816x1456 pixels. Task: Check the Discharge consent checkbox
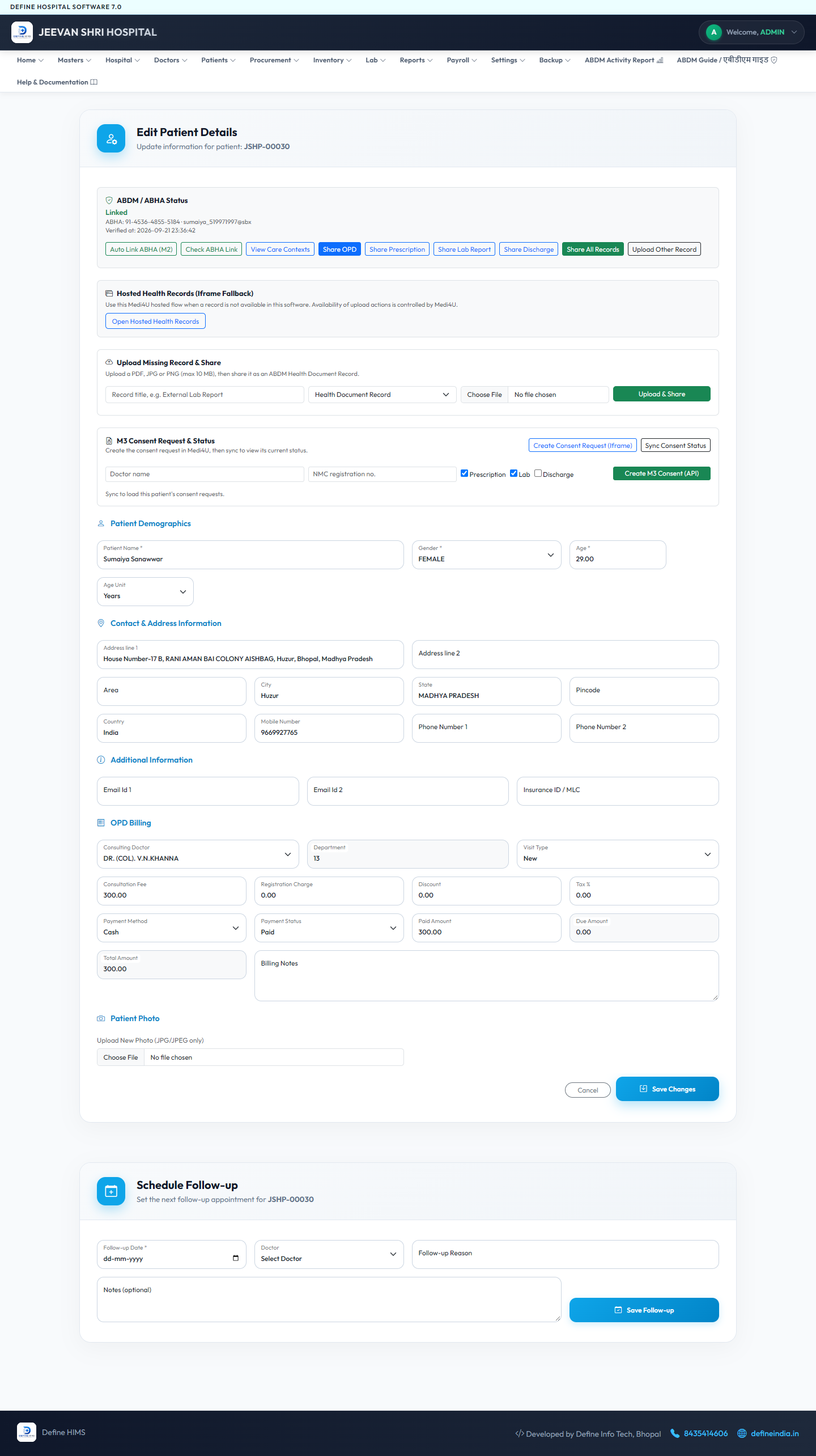pyautogui.click(x=538, y=473)
